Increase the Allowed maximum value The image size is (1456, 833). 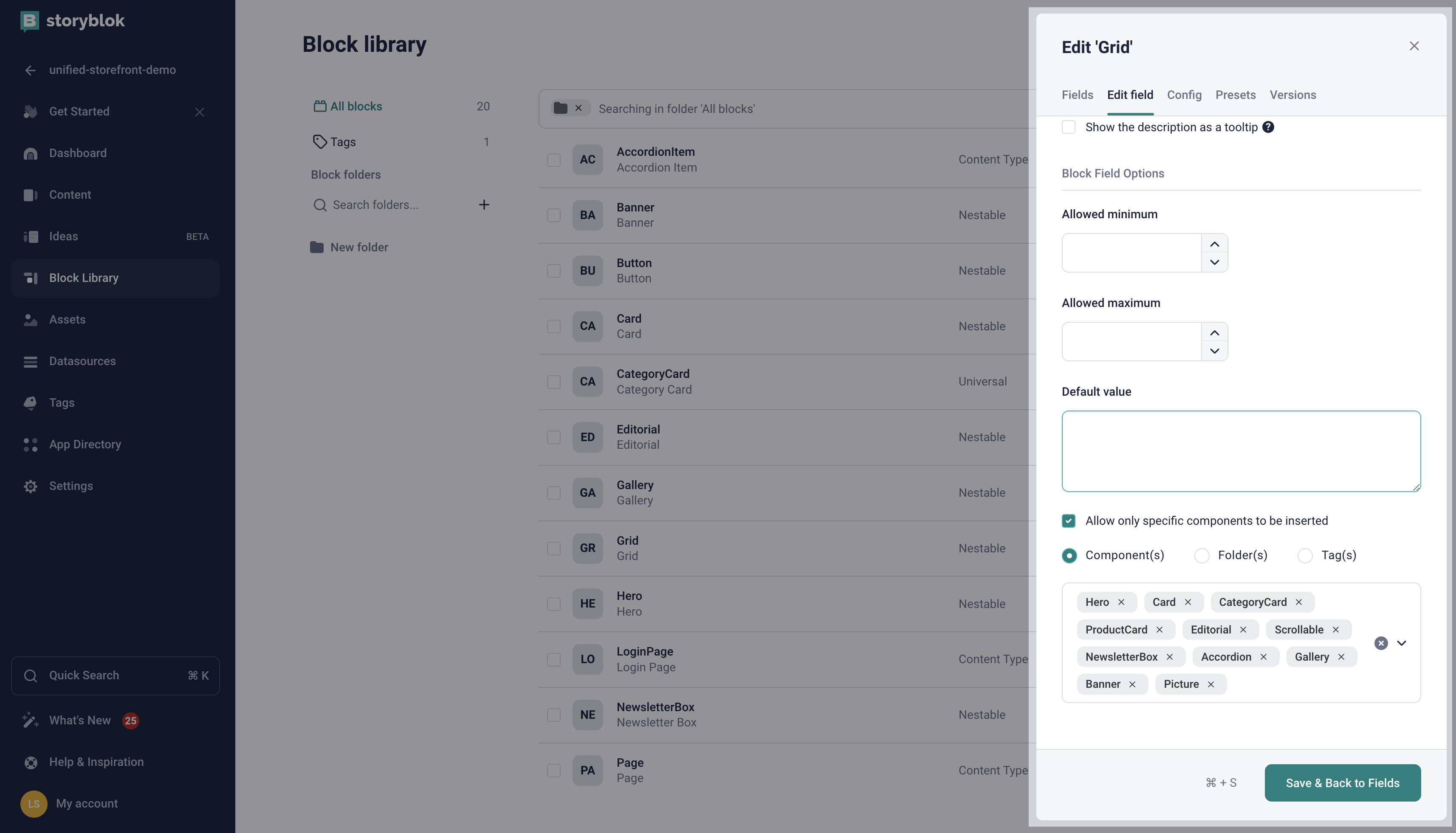click(x=1214, y=333)
